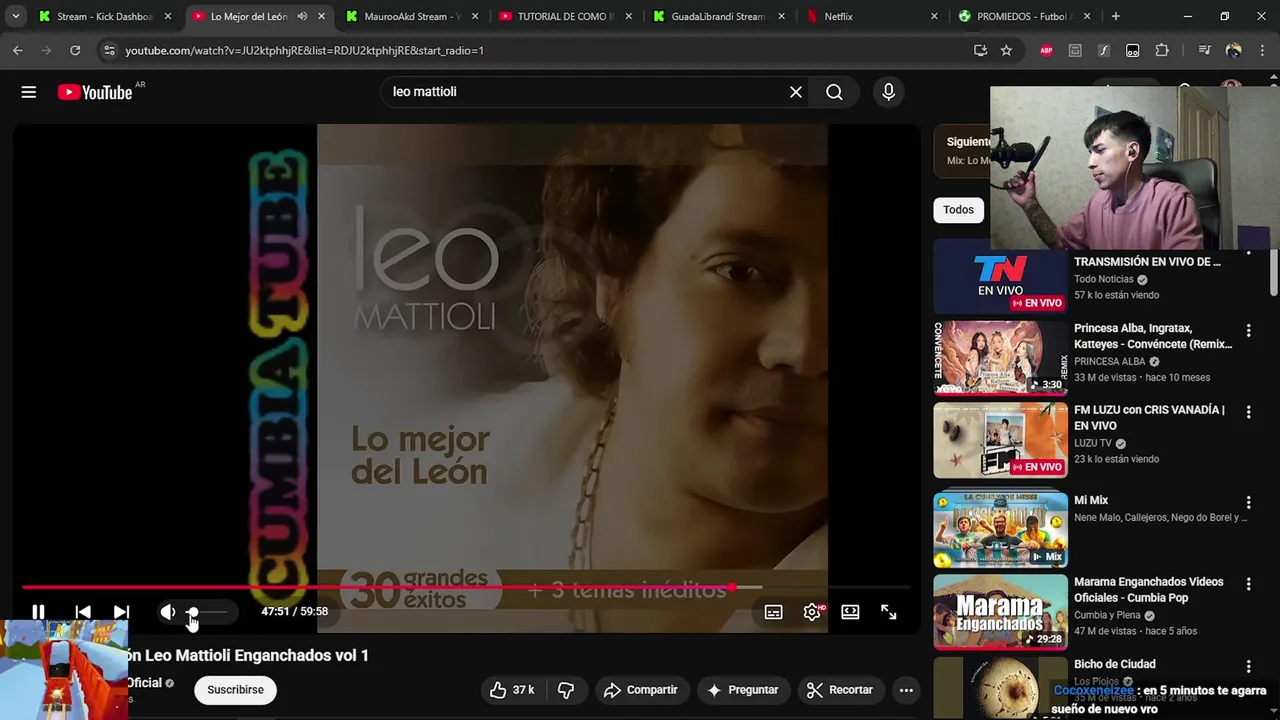Click the Compartir share button
Screen dimensions: 1280x720
pos(641,690)
